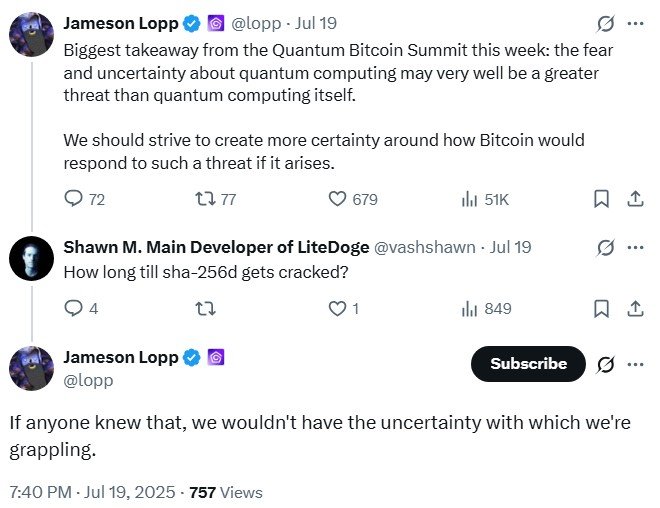The width and height of the screenshot is (660, 508).
Task: Reply to Jameson Lopp's Quantum Bitcoin Summit tweet
Action: point(74,199)
